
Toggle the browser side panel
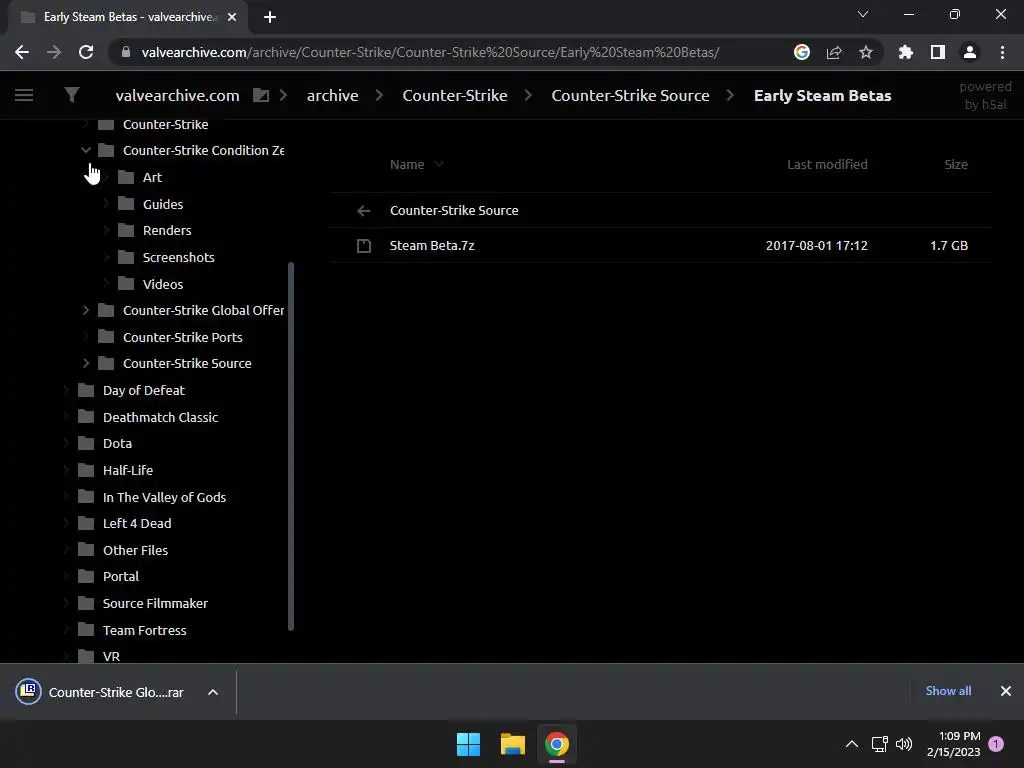(x=938, y=52)
